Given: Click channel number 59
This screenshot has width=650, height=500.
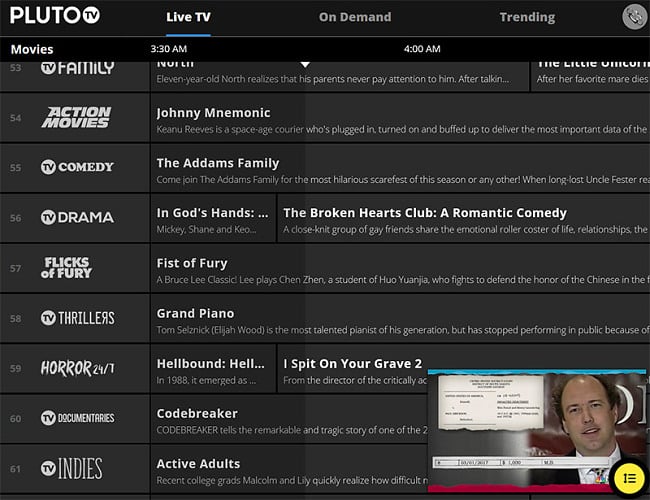Looking at the screenshot, I should click(x=15, y=368).
